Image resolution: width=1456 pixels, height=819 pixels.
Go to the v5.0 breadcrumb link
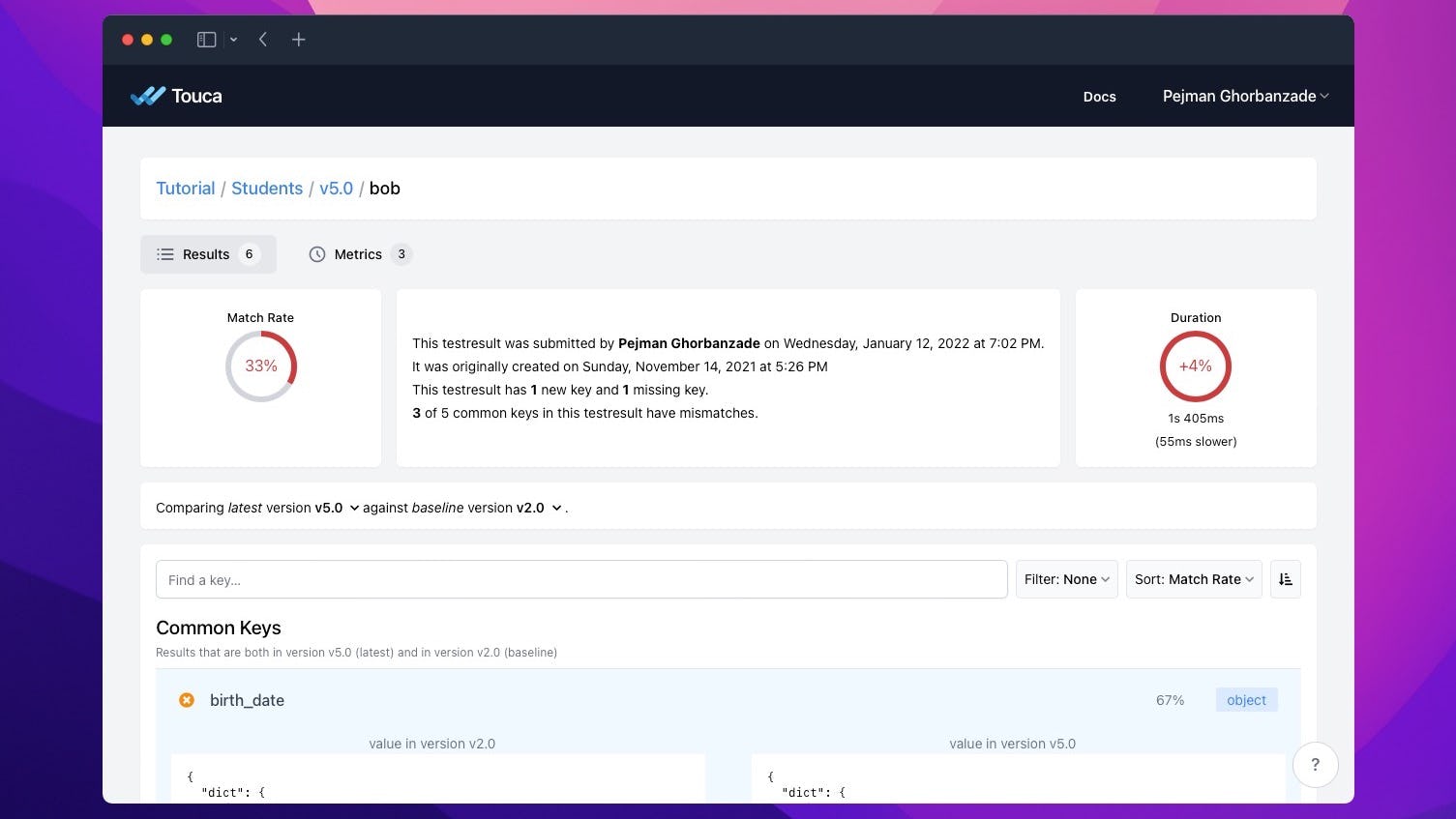pyautogui.click(x=337, y=189)
